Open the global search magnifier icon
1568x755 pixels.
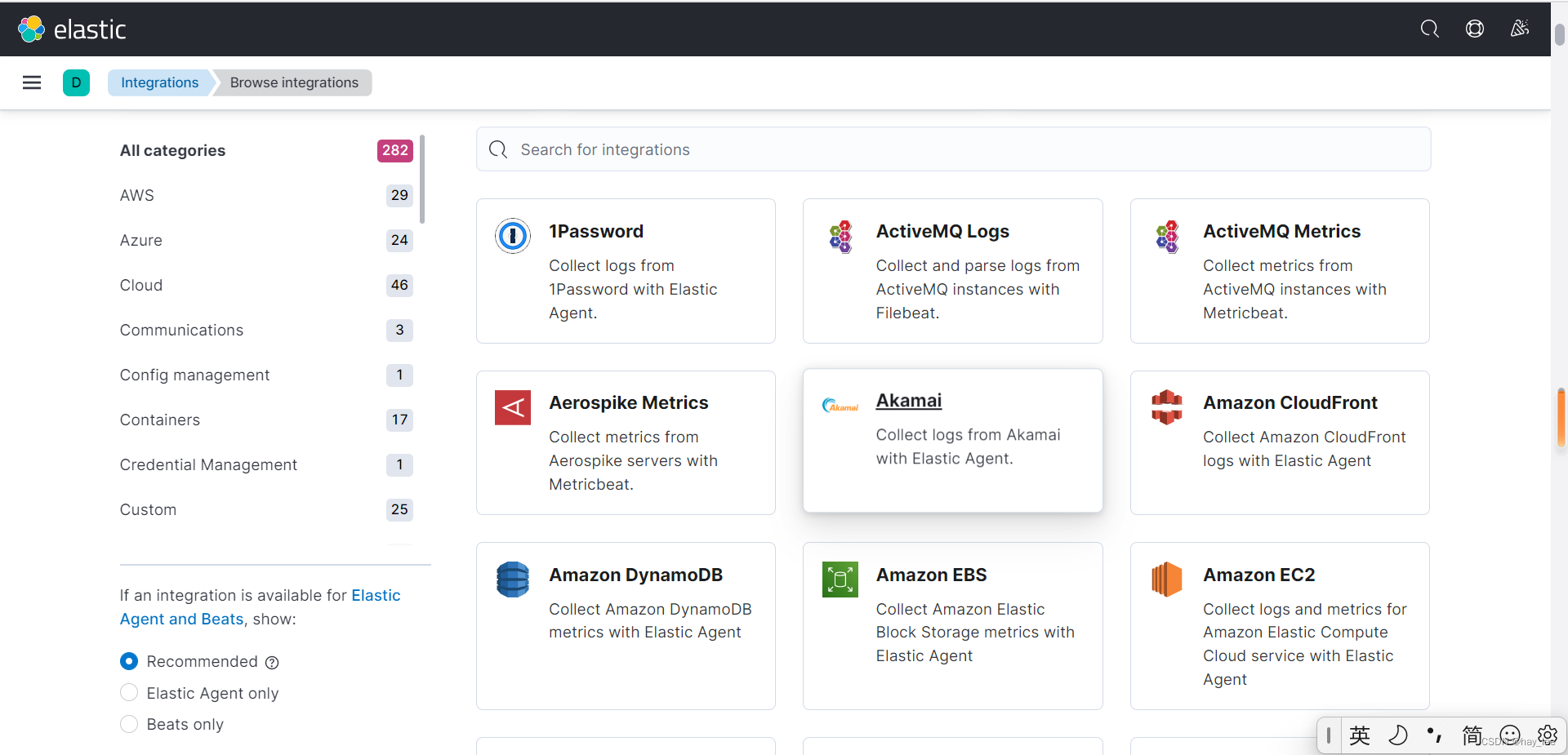pos(1429,29)
